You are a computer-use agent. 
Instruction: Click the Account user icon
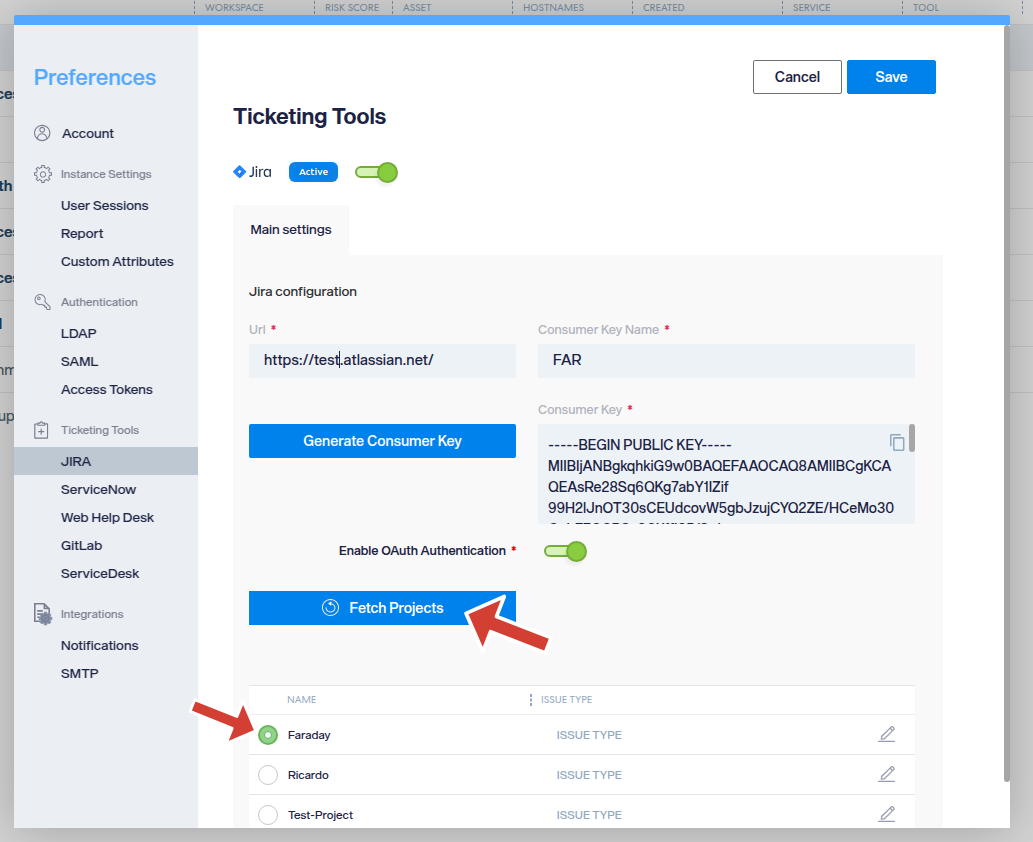pyautogui.click(x=42, y=133)
